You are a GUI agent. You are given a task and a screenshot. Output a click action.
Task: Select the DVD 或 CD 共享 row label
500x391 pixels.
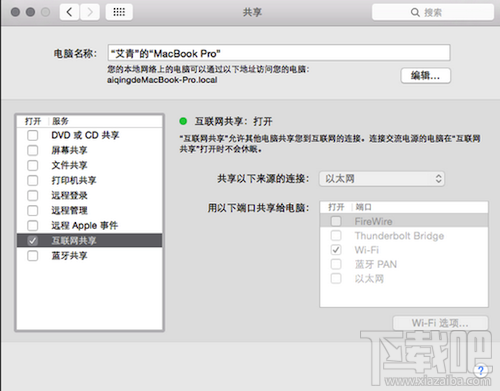click(85, 135)
